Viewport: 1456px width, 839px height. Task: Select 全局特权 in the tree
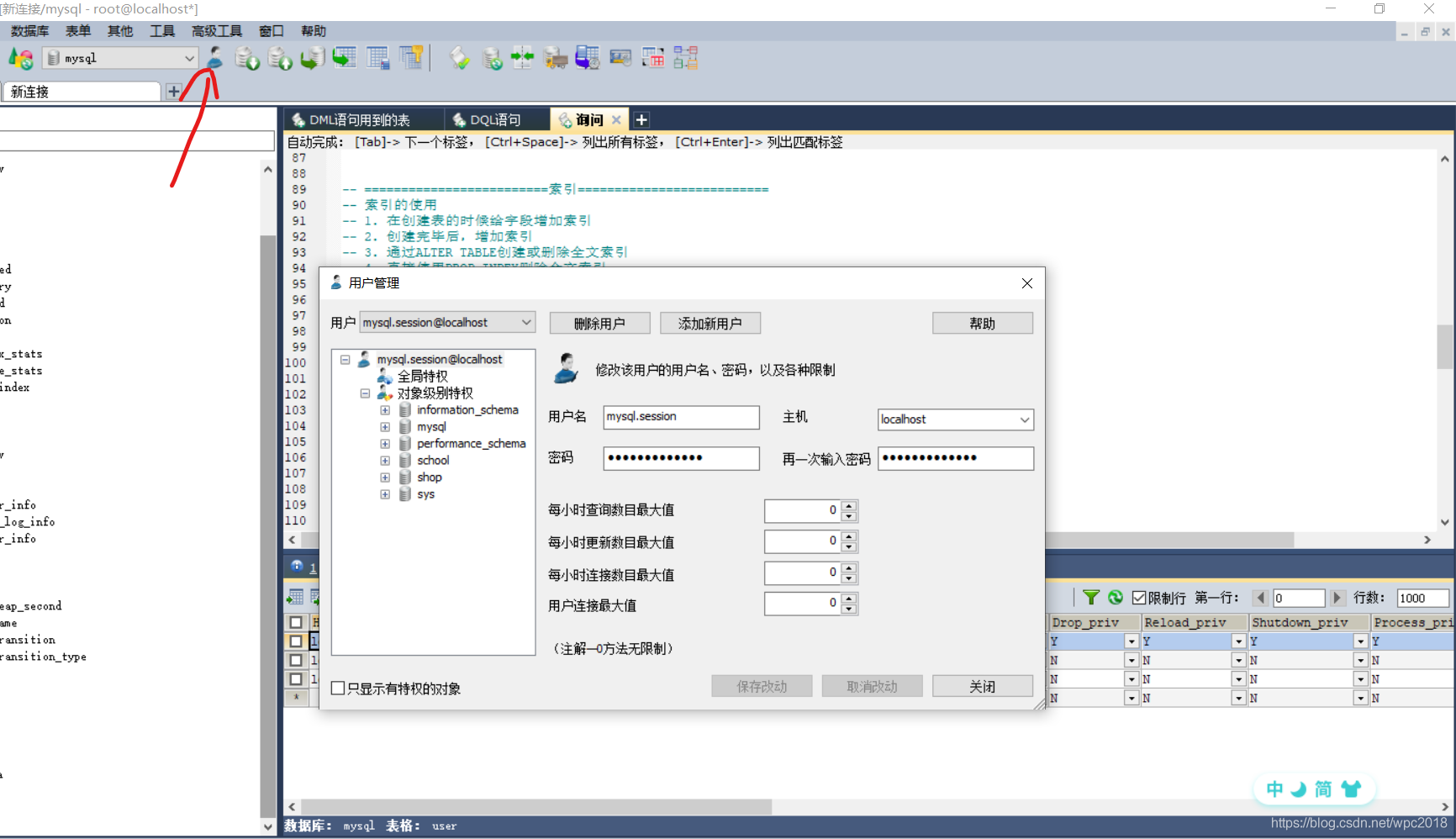423,376
